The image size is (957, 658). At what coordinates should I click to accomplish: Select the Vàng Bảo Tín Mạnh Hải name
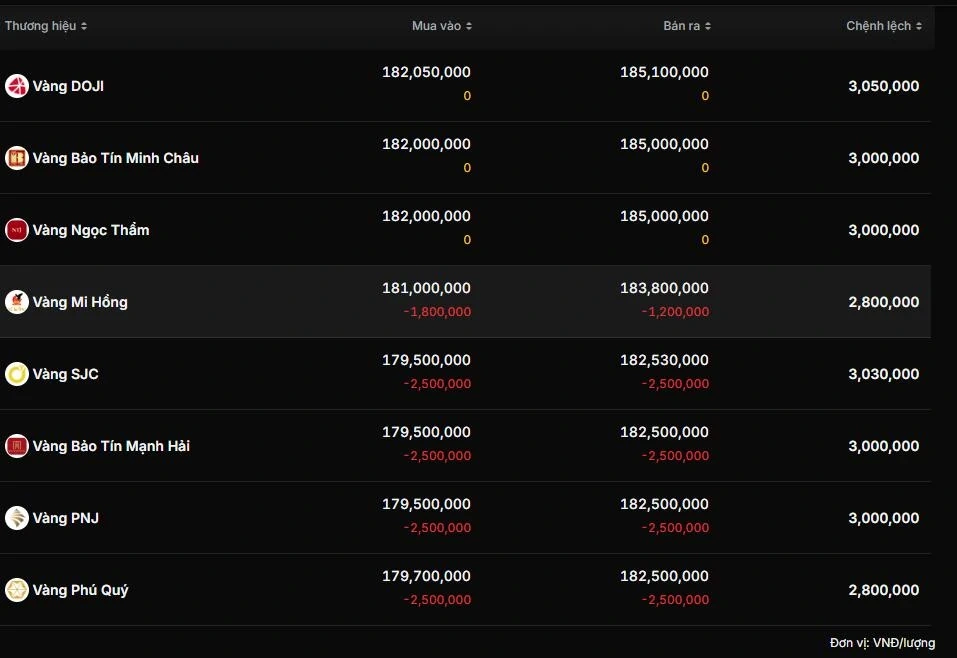pyautogui.click(x=111, y=446)
